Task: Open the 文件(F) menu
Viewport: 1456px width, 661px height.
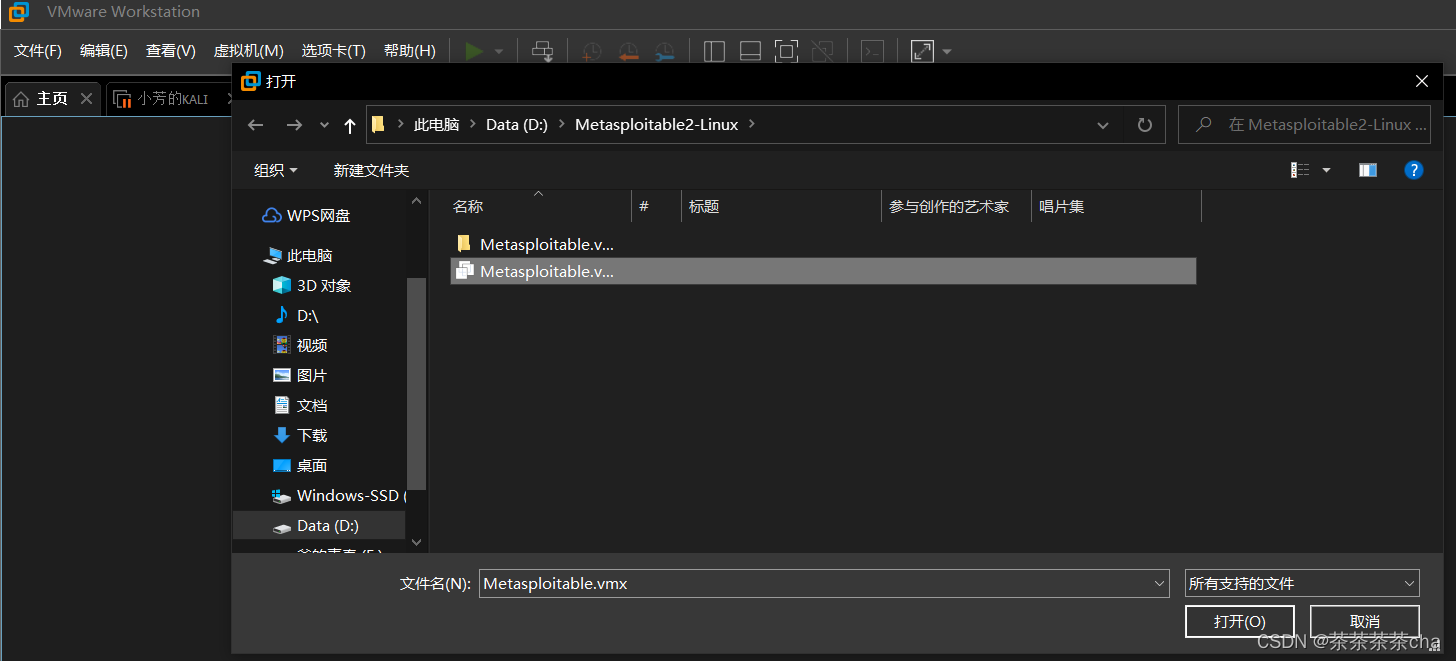Action: point(38,51)
